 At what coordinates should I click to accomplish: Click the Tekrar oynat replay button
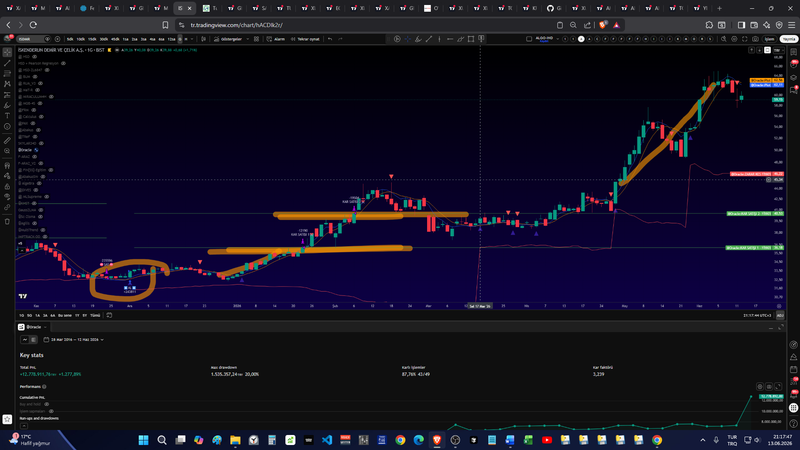point(305,39)
